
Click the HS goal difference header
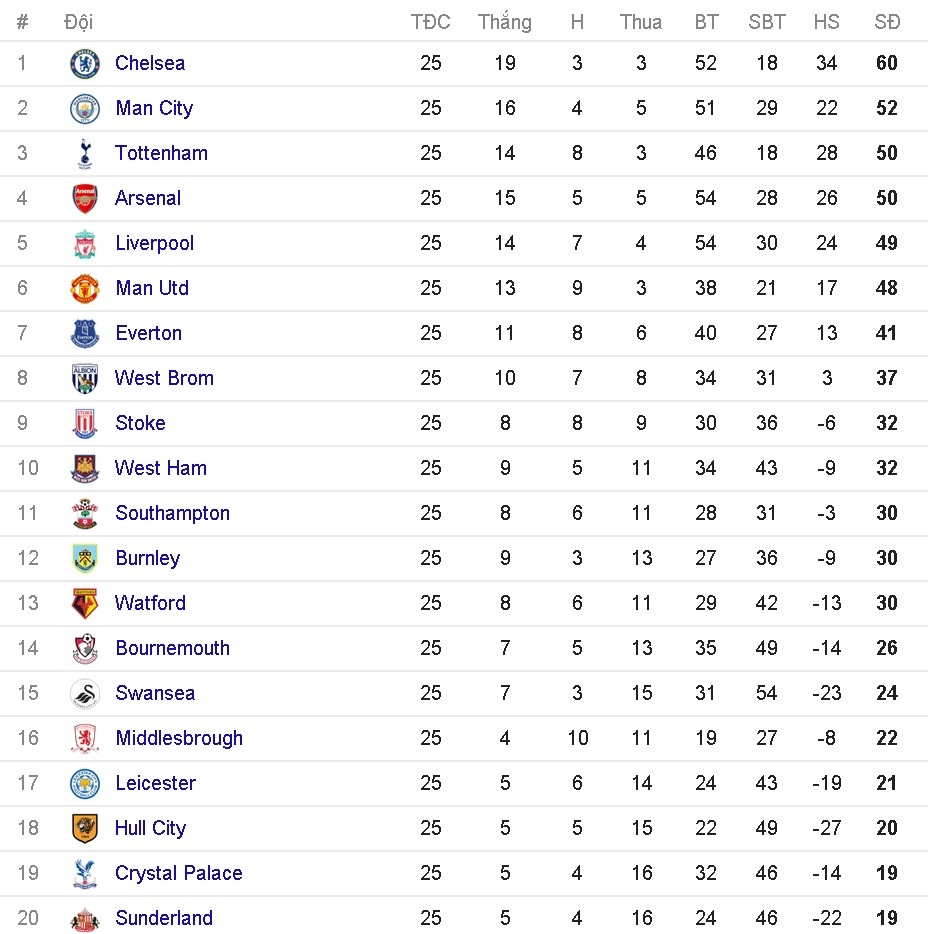point(826,22)
